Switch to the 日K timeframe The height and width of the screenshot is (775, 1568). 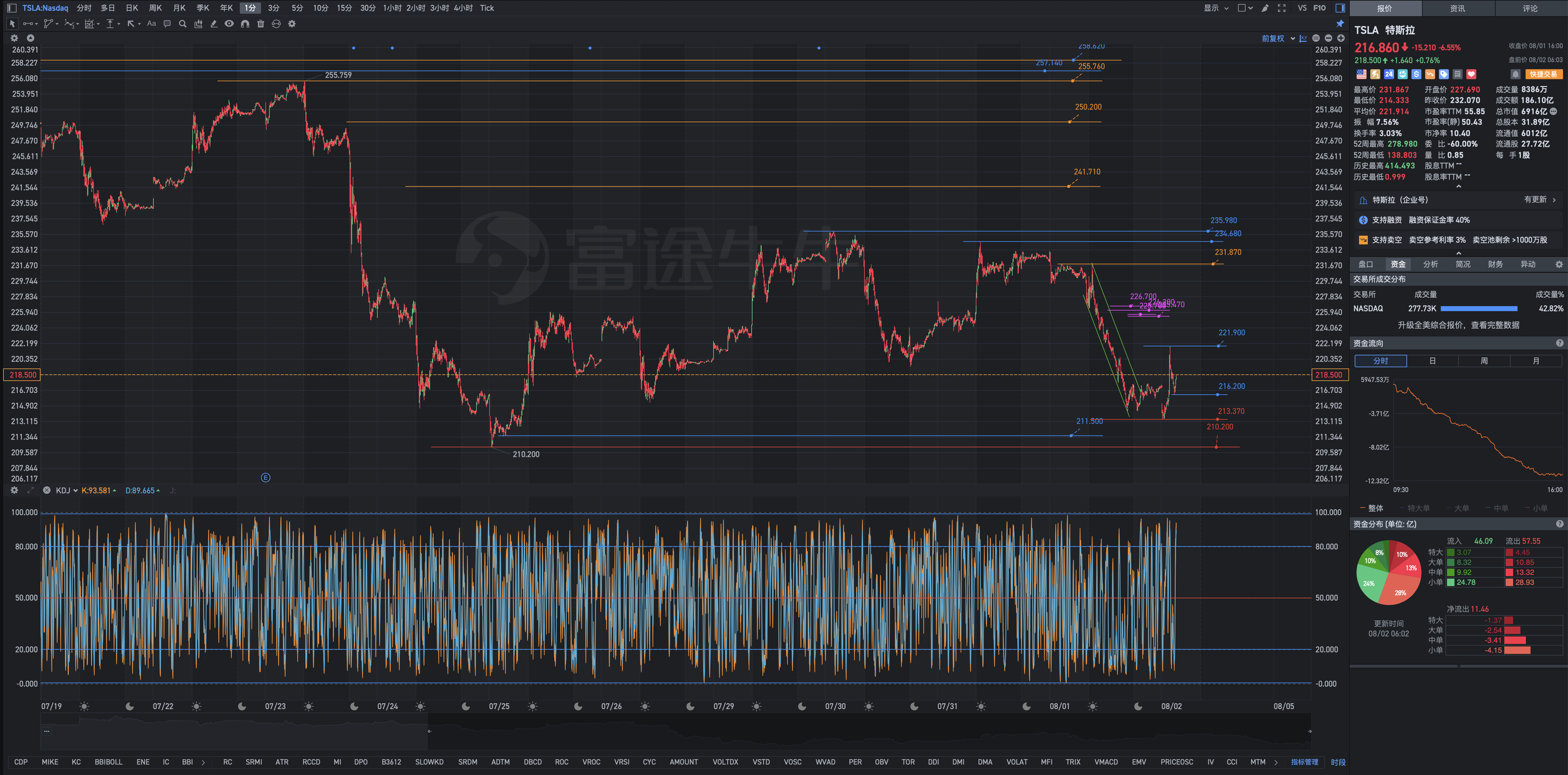132,8
